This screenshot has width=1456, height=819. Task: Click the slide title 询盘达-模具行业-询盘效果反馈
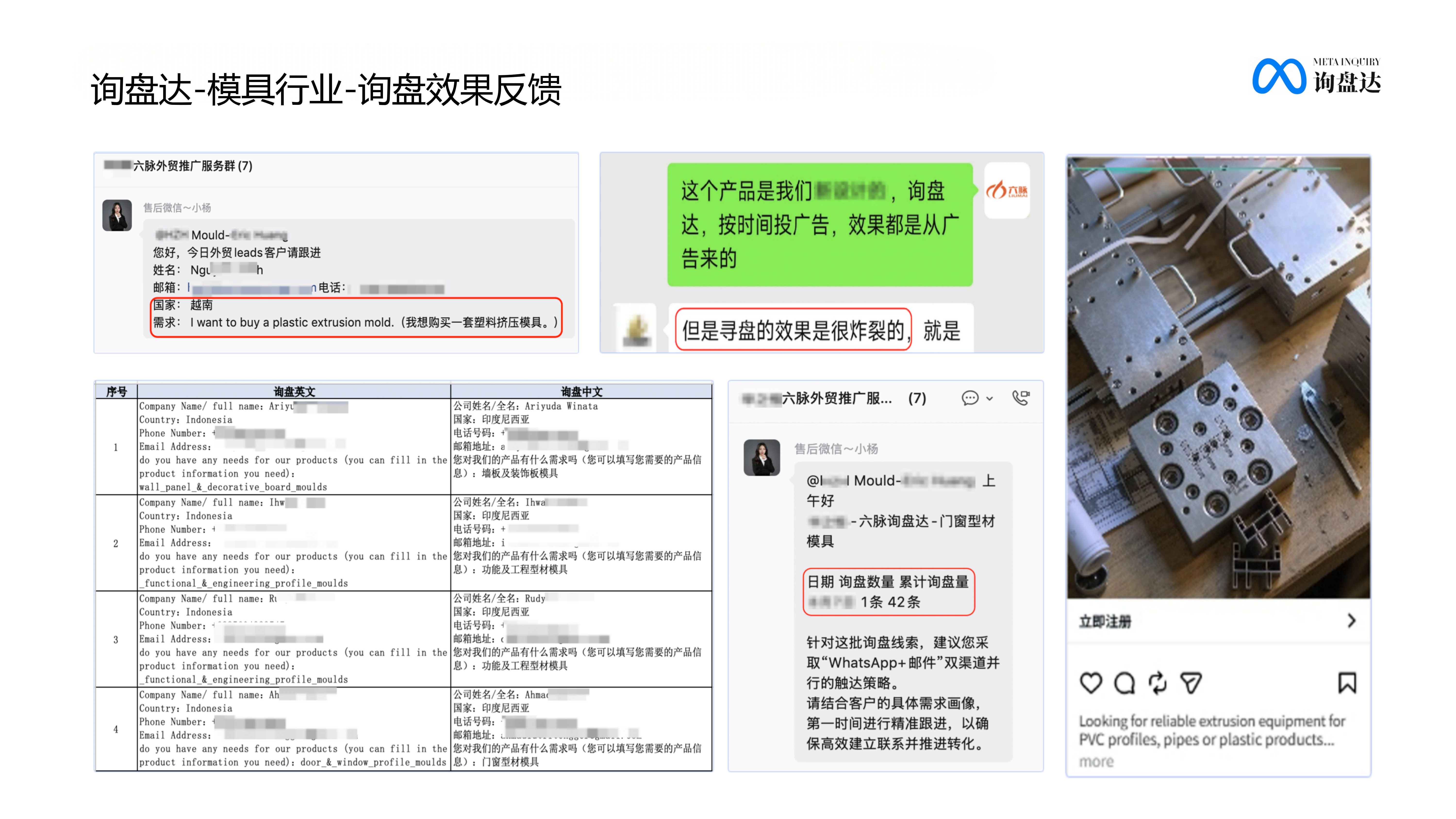point(326,89)
